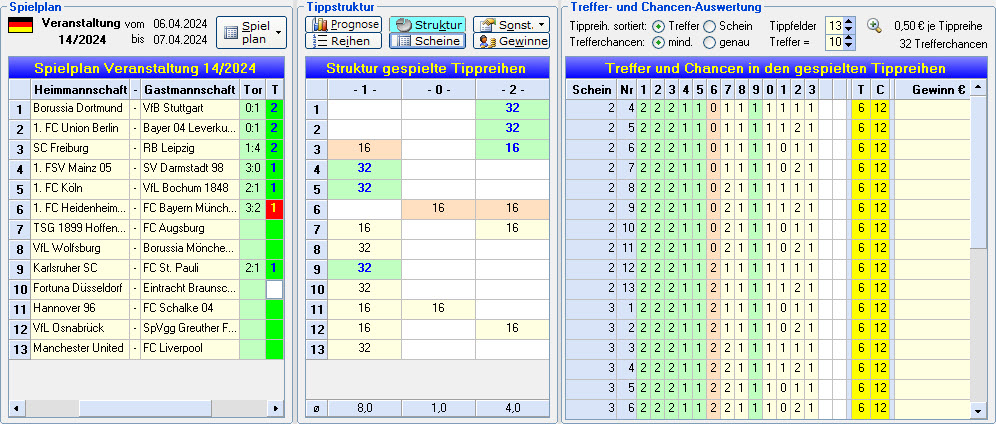Select SC Freiburg in the Spielplan

click(x=79, y=148)
